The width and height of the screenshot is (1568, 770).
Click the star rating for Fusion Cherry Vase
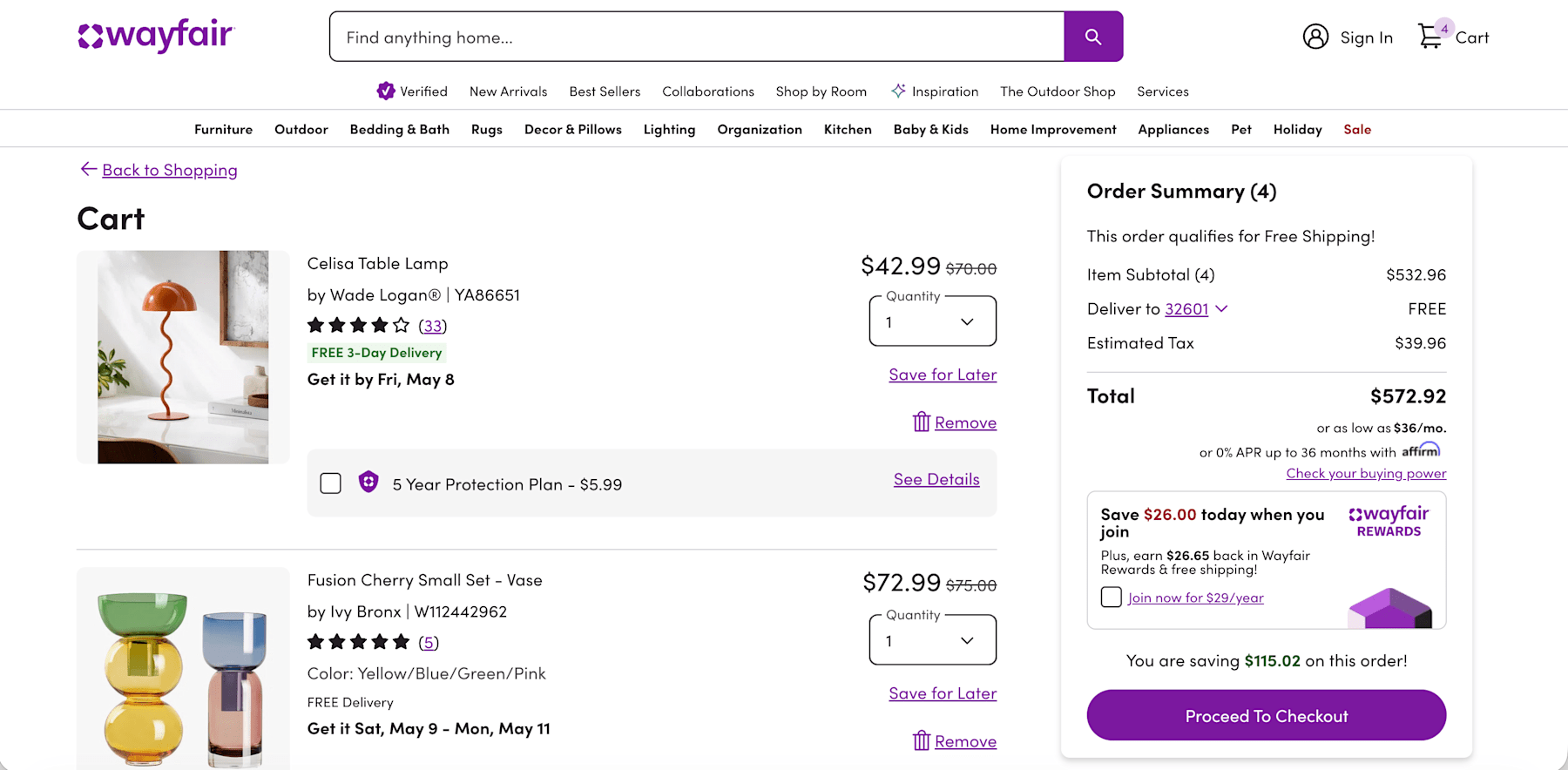358,643
